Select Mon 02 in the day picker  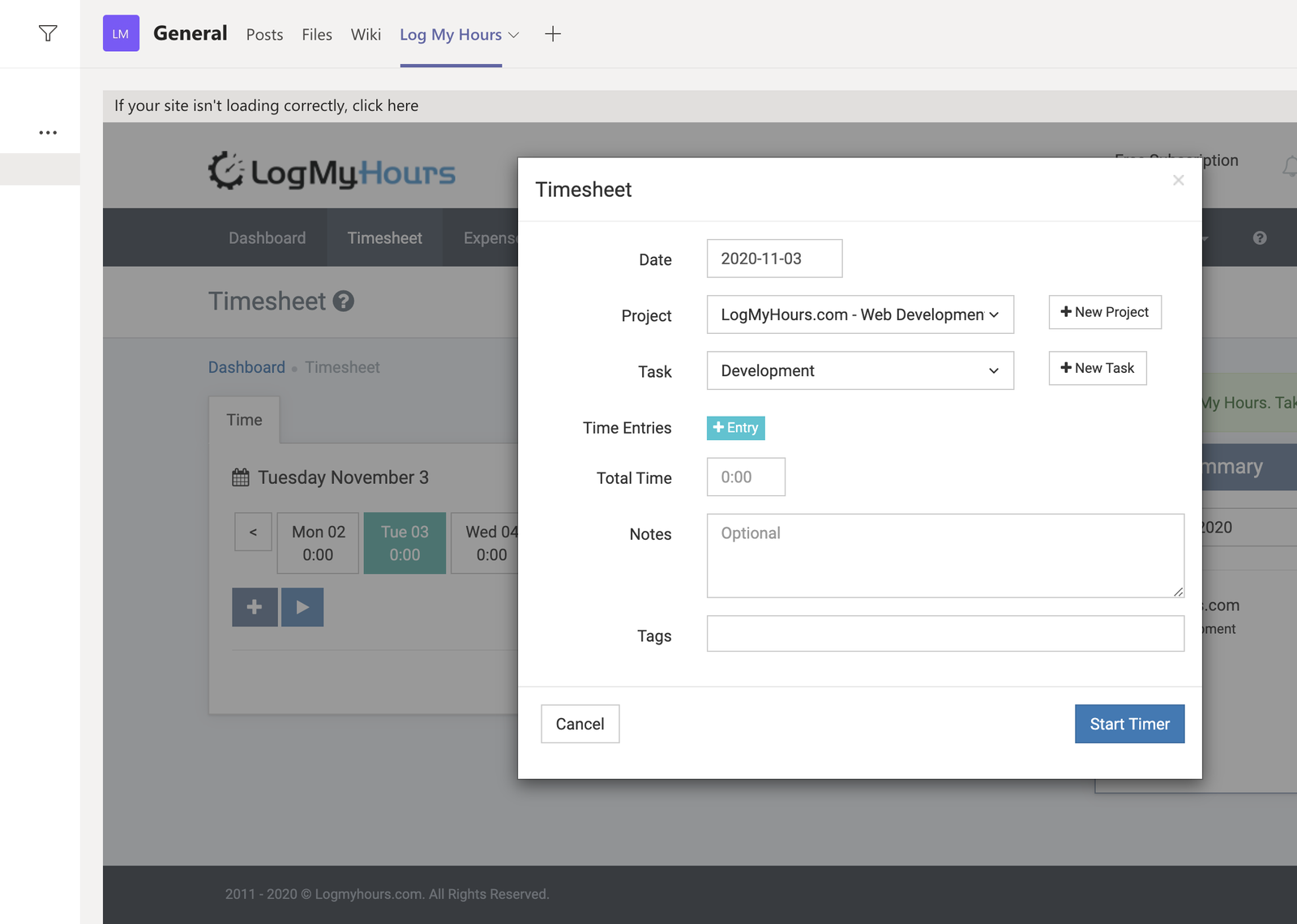point(318,543)
